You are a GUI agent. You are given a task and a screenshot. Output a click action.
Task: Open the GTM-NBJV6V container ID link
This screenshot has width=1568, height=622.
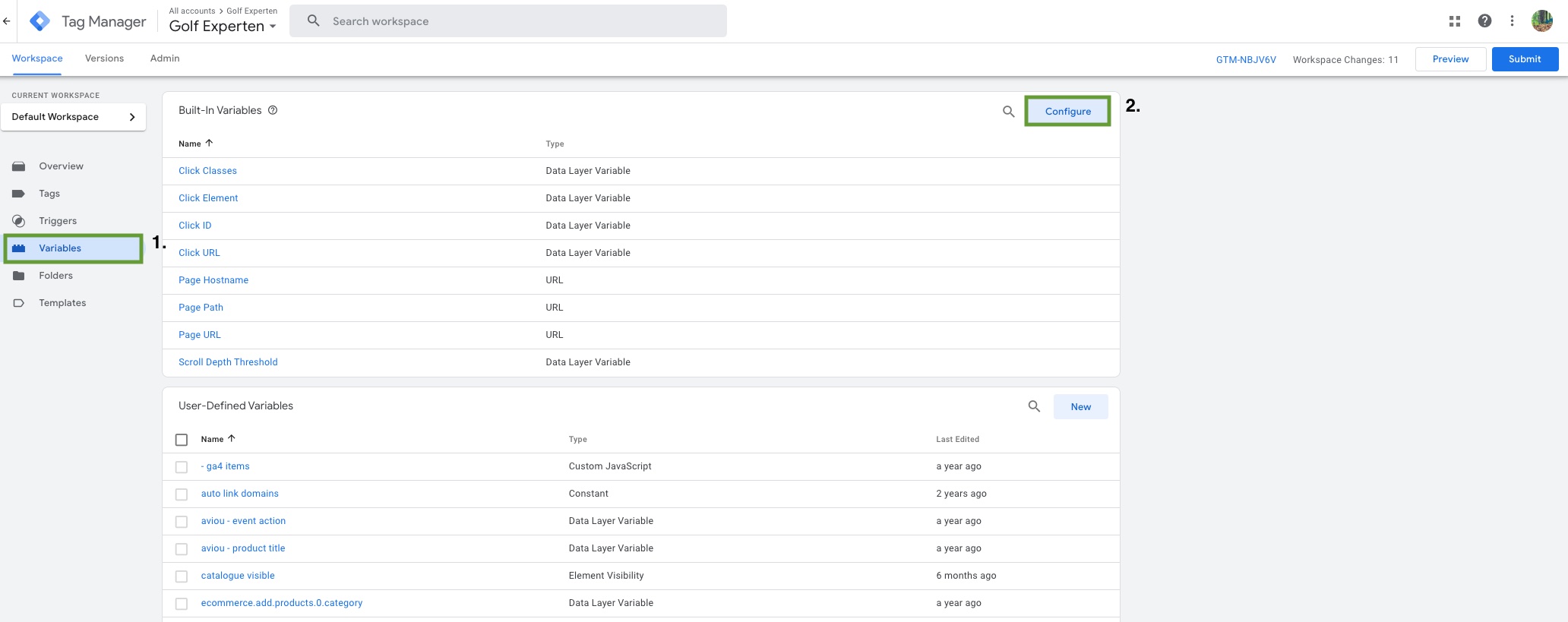[1246, 59]
